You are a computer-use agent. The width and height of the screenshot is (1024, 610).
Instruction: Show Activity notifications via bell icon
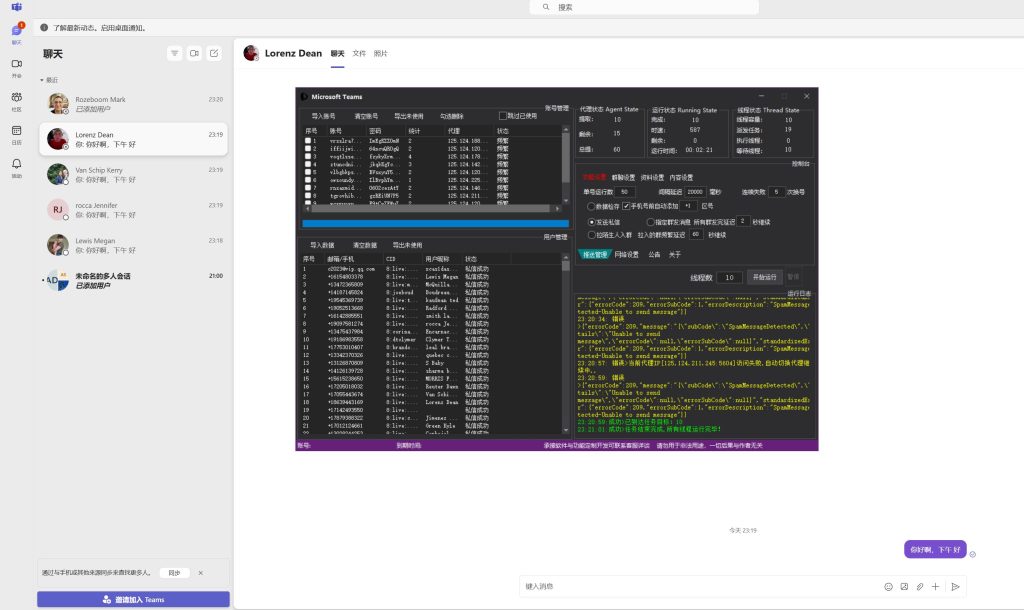16,166
